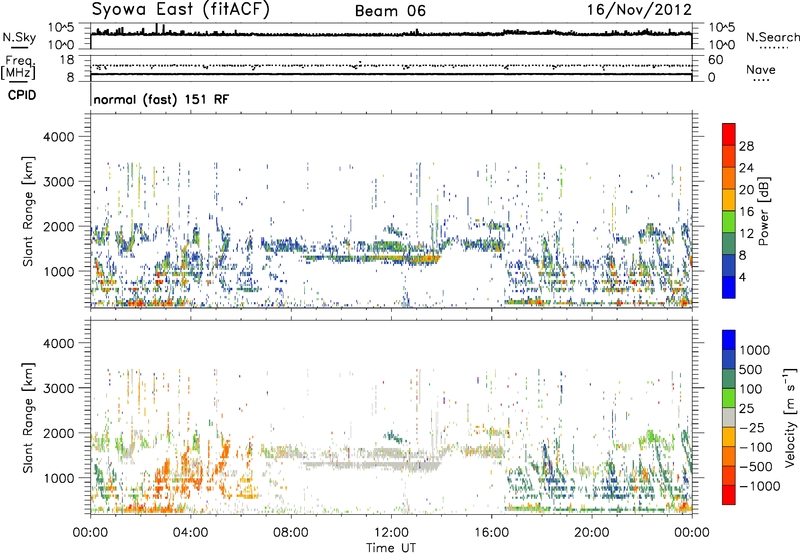800x554 pixels.
Task: Click the blue bottom of power colorbar
Action: 729,287
